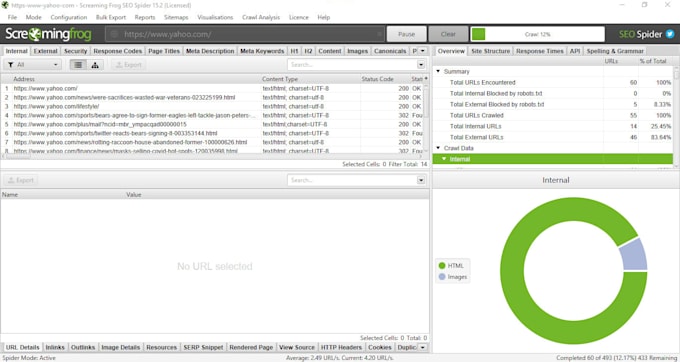Switch to the Meta Keywords tab
The width and height of the screenshot is (680, 362).
(262, 51)
